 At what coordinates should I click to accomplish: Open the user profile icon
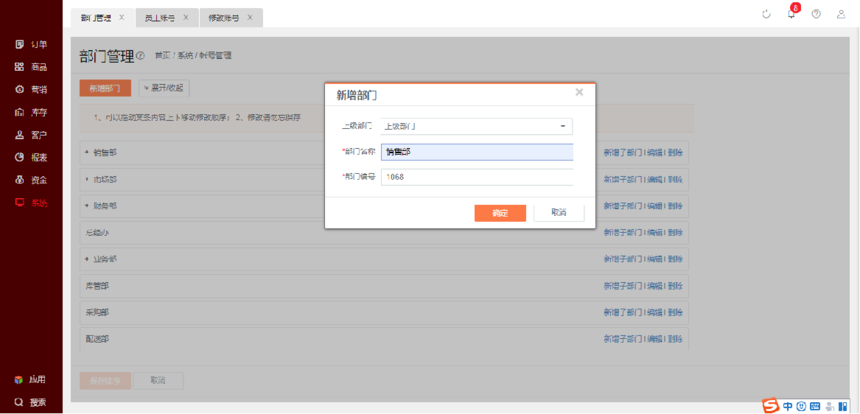pos(841,14)
